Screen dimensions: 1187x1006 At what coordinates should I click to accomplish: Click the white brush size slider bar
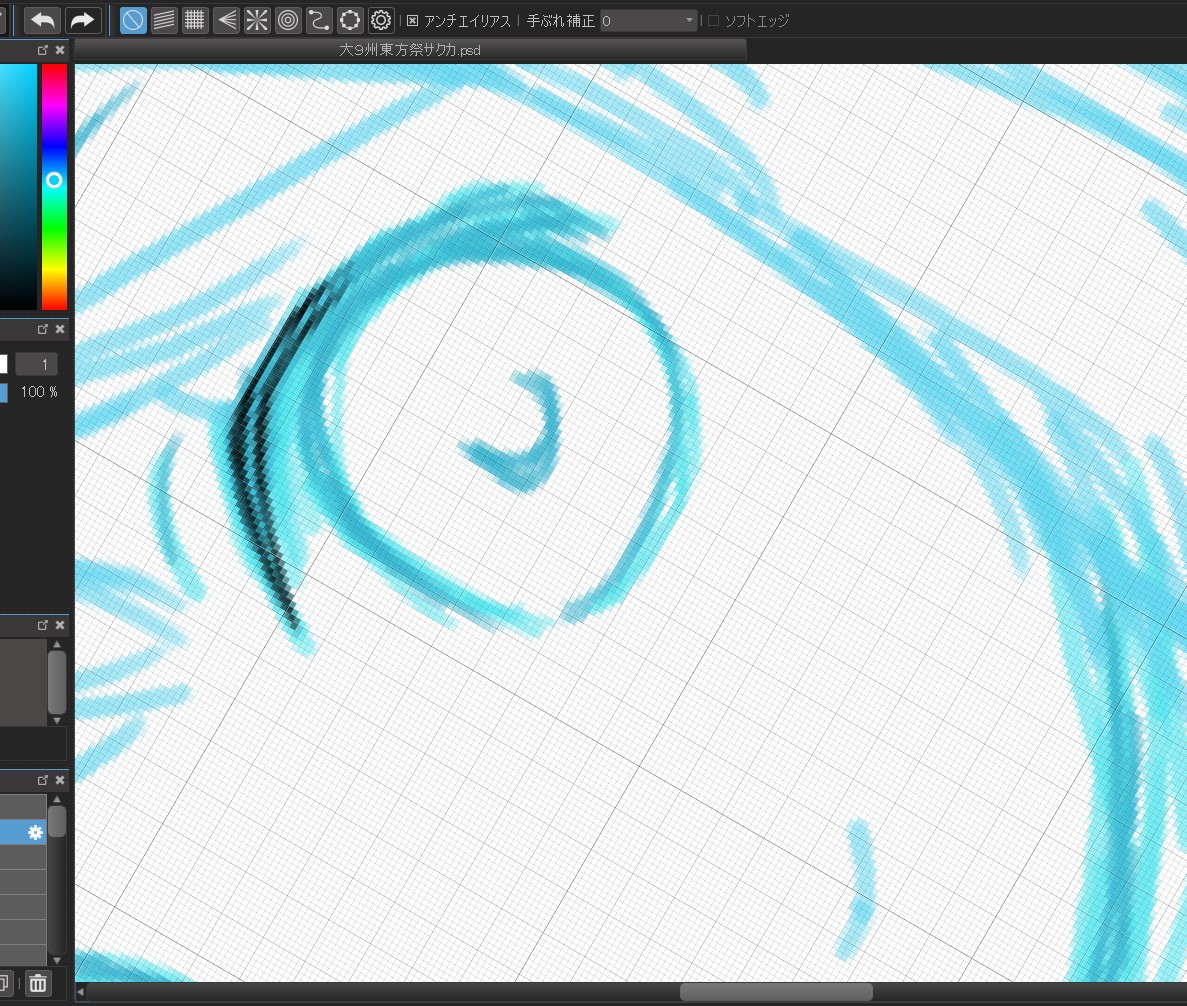4,365
